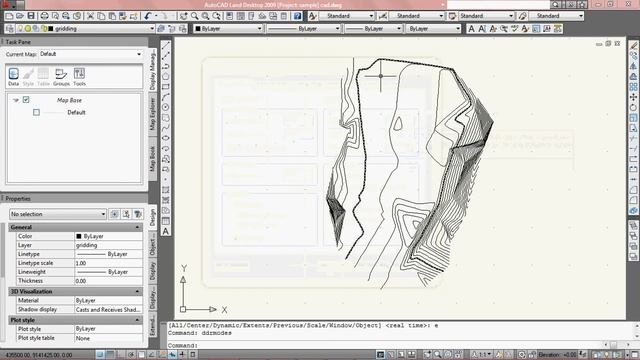Click the Plot printer icon

[x=44, y=16]
